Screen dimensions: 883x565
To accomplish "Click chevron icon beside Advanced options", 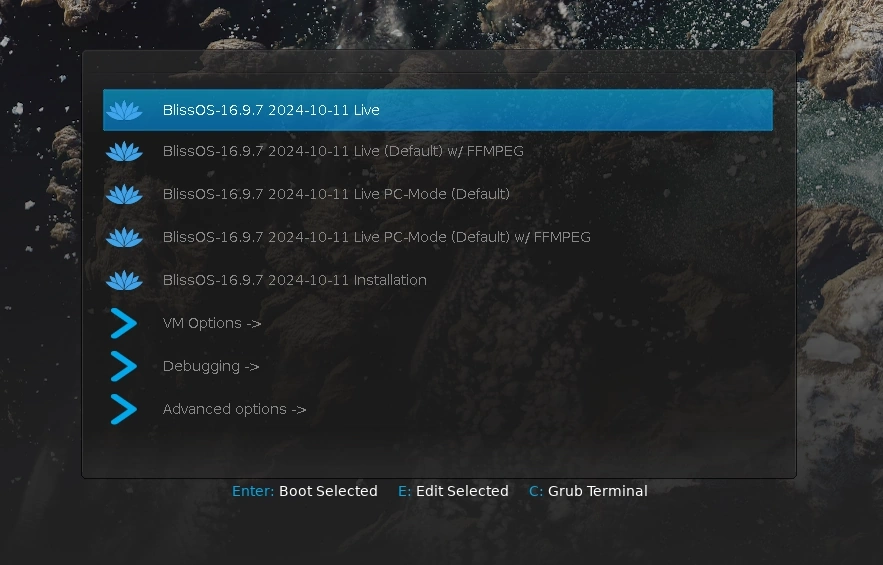I will (x=124, y=409).
